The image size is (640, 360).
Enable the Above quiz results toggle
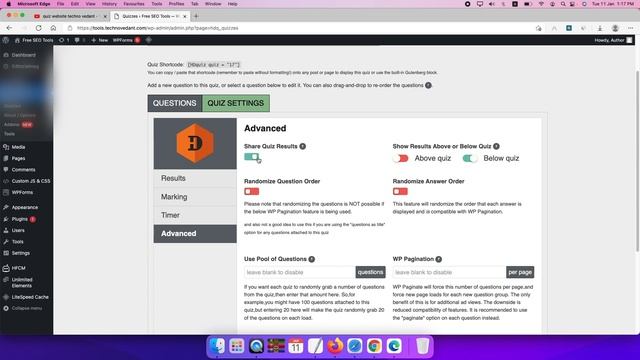400,158
